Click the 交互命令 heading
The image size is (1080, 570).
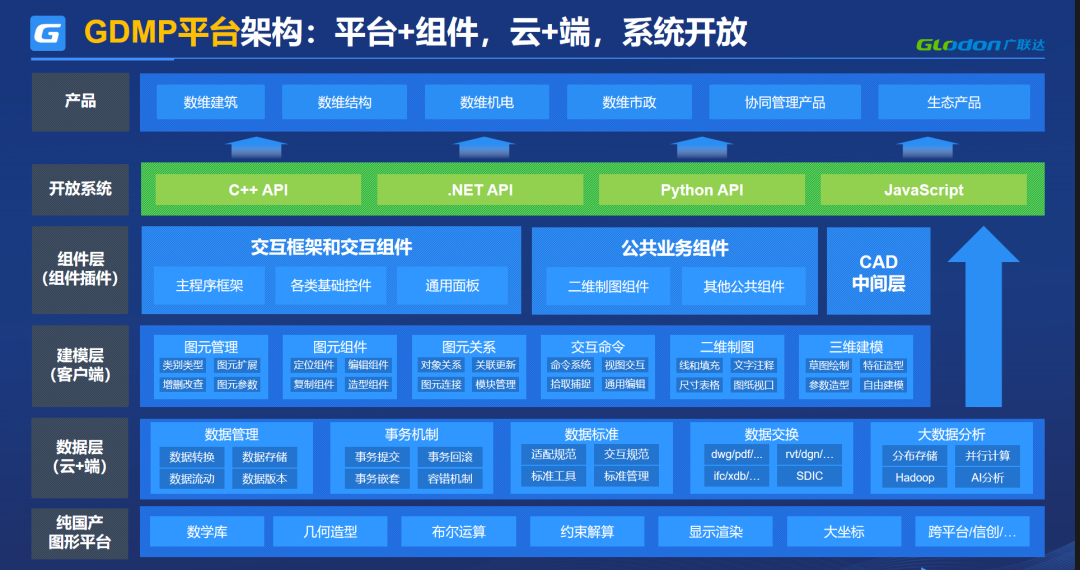point(597,347)
